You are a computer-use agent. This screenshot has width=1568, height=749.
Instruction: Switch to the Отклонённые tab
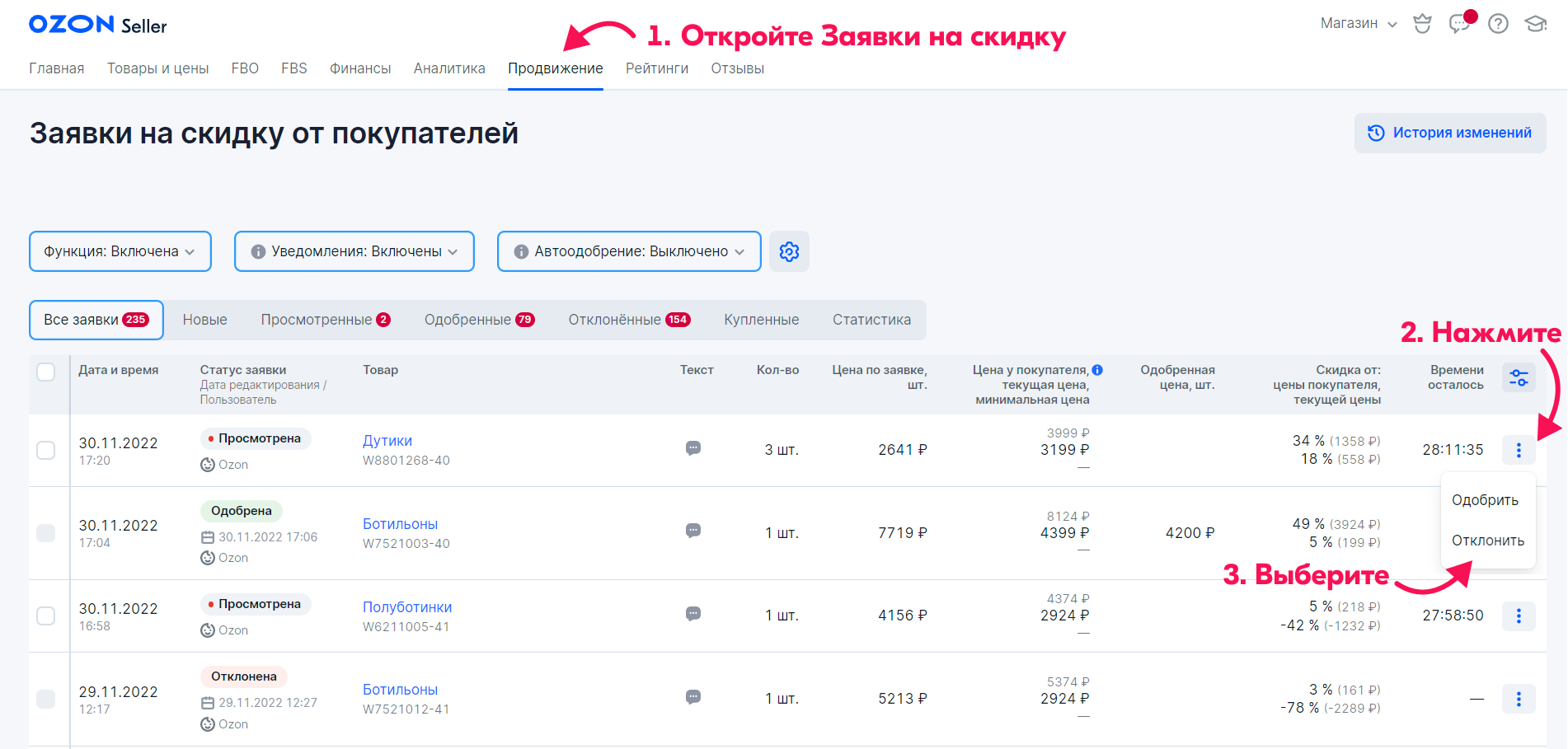point(628,320)
